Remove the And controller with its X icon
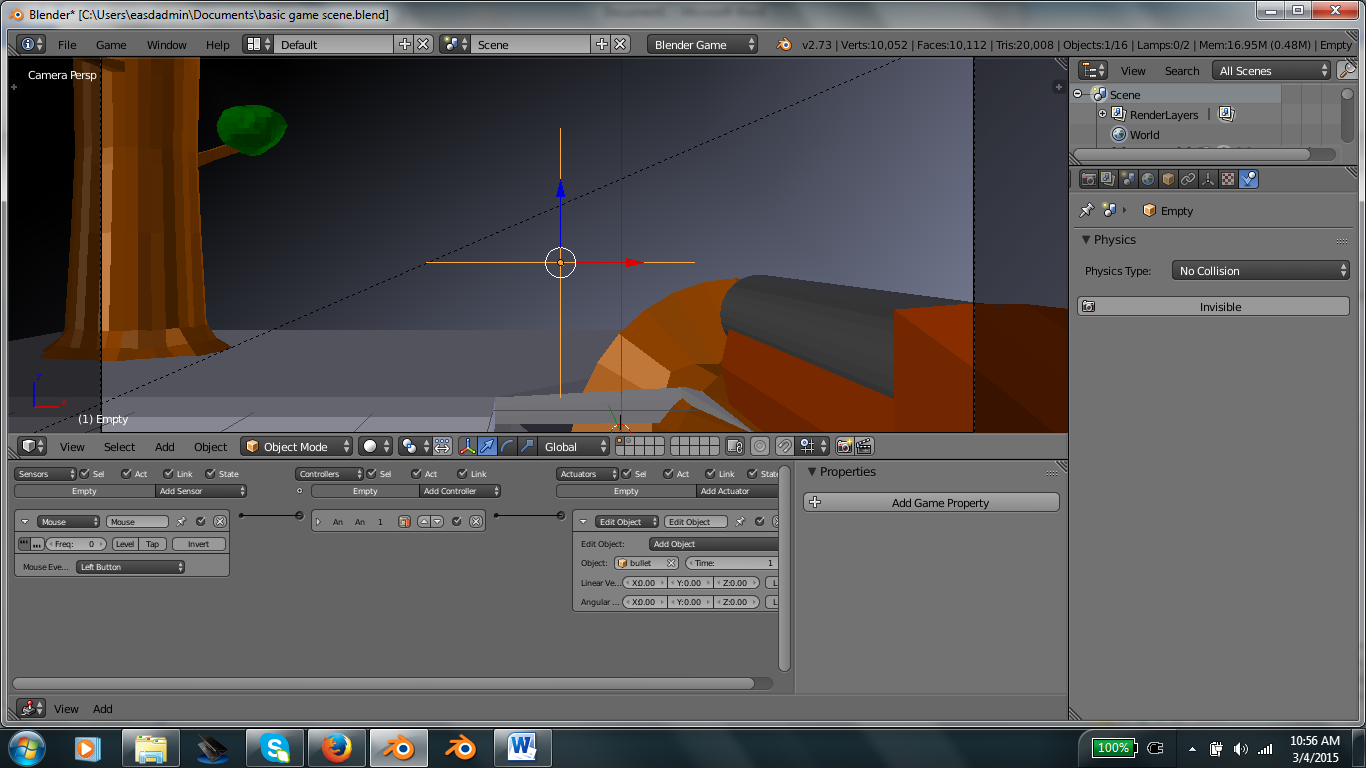This screenshot has width=1366, height=768. [476, 522]
